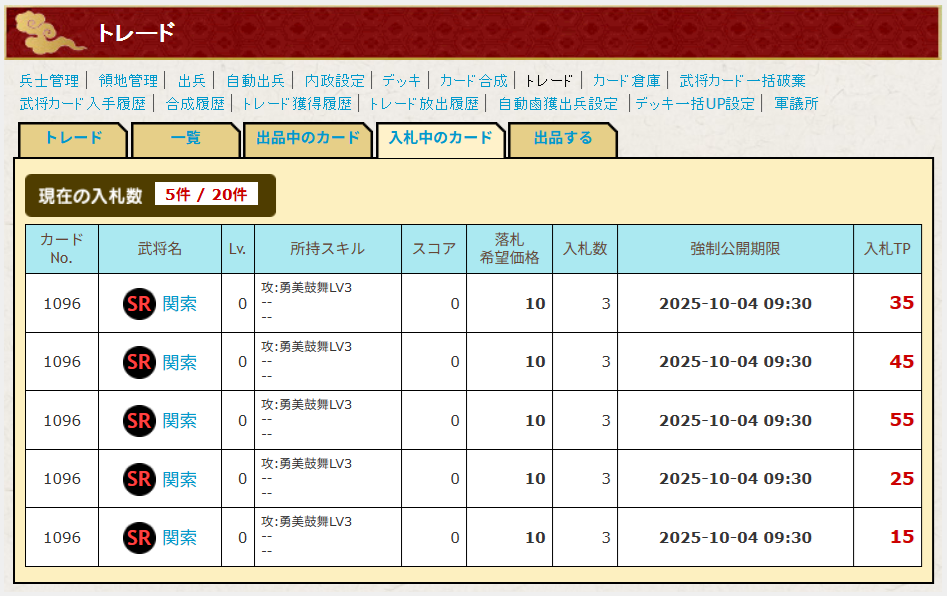Open the 出品中のカード tab
Viewport: 947px width, 596px height.
pos(308,139)
